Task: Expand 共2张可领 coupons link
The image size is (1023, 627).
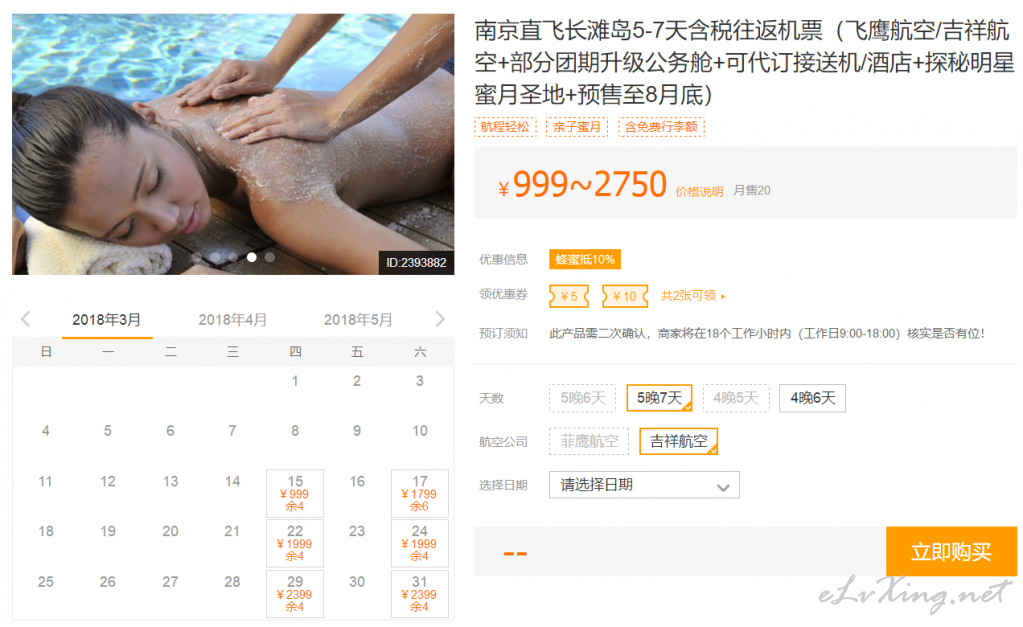Action: point(692,296)
